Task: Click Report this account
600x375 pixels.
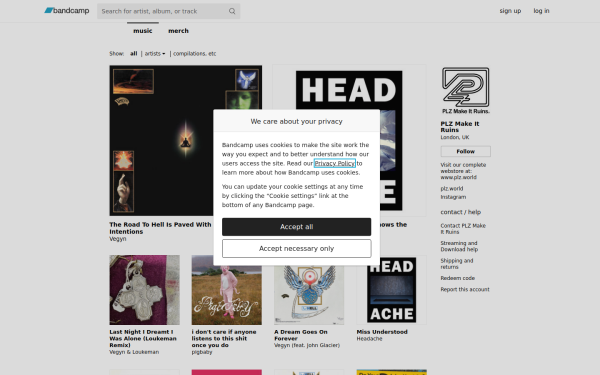Action: click(465, 289)
